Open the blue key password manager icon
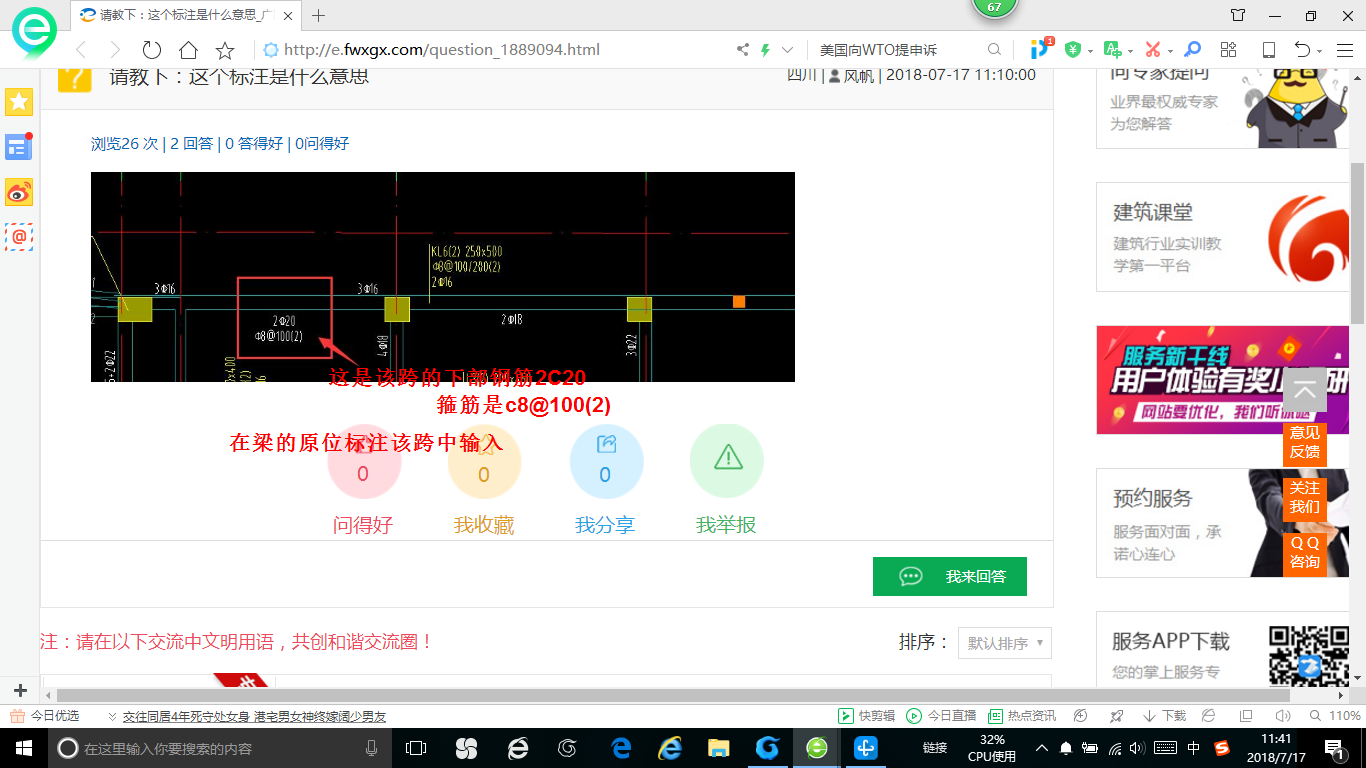 pos(1192,50)
